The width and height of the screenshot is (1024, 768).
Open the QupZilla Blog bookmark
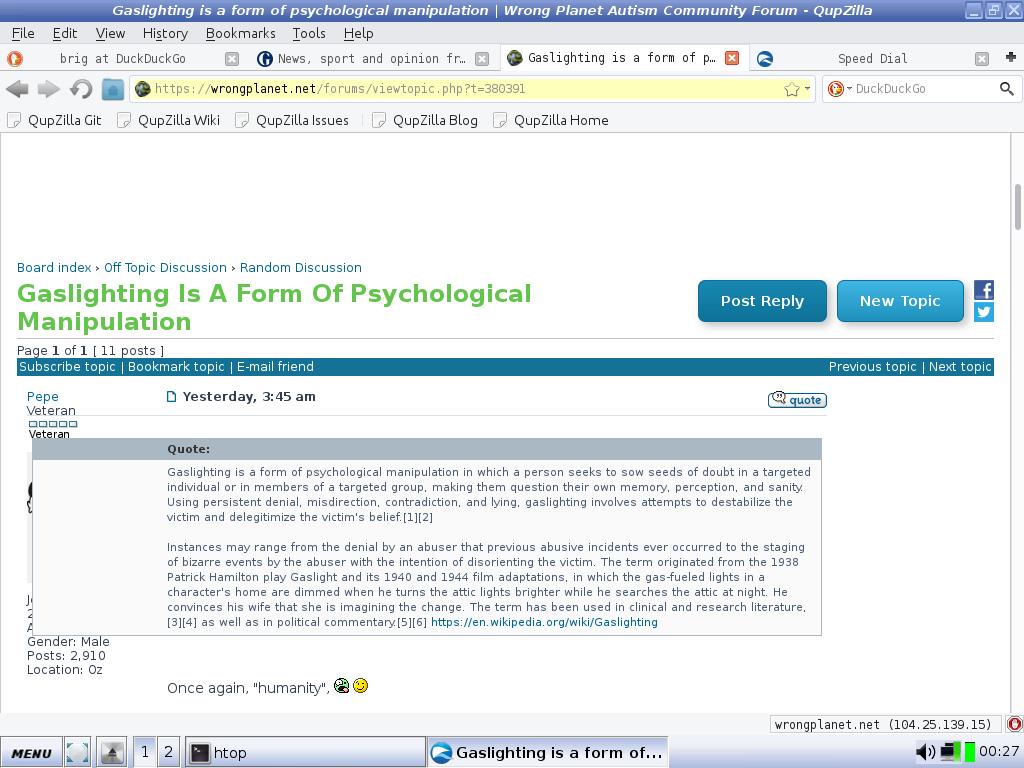click(x=425, y=120)
